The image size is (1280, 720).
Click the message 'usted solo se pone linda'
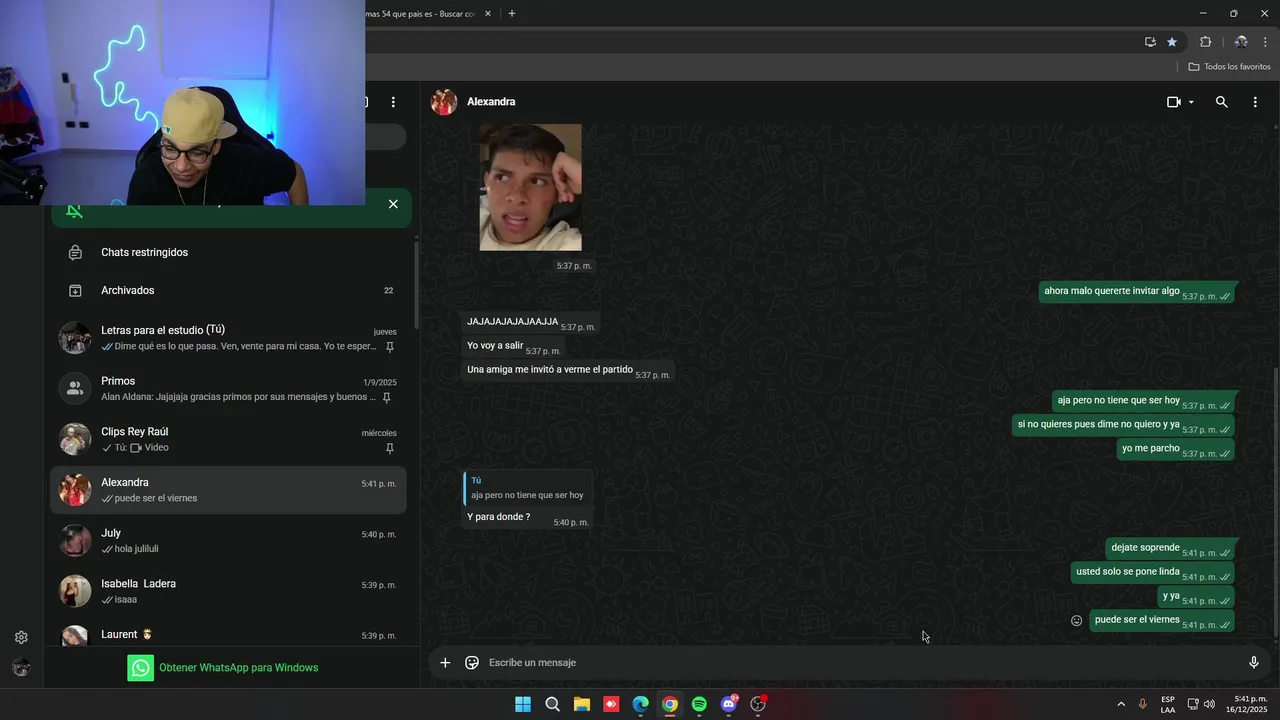point(1153,572)
